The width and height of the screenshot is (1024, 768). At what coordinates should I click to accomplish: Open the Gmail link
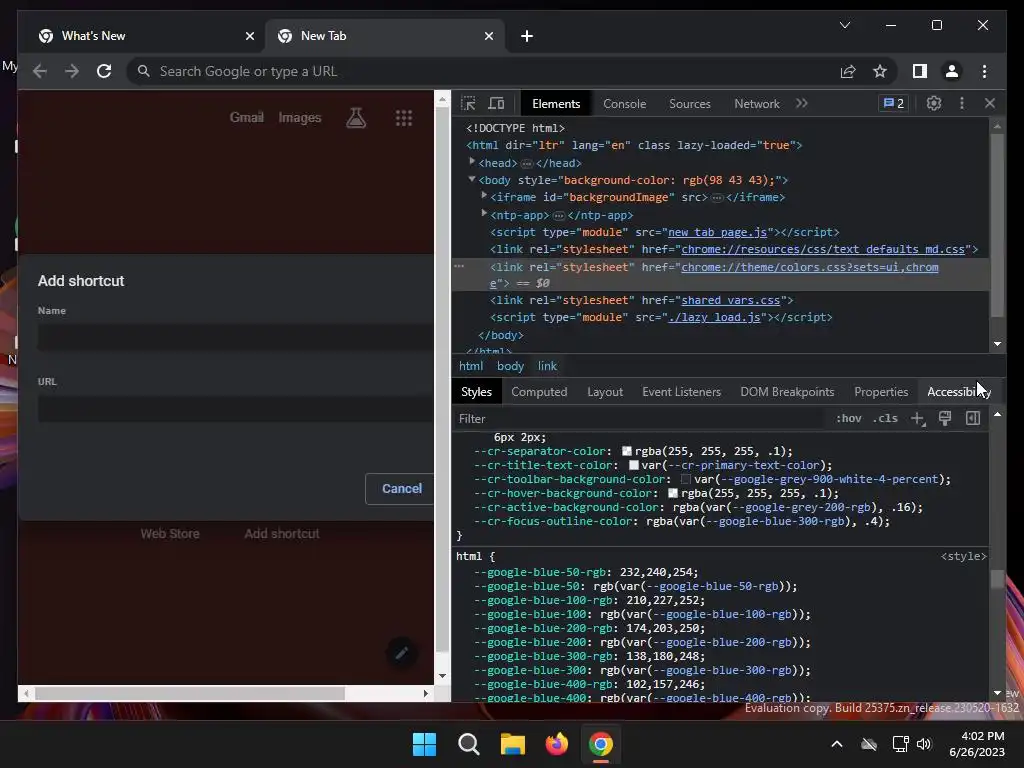coord(246,118)
